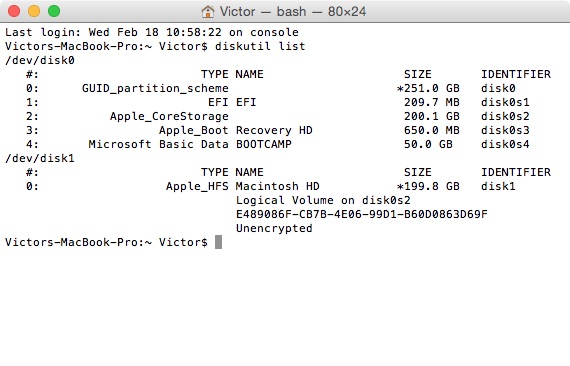
Task: Click the last 'Victors-MacBook-Pro:~ Victor$' prompt
Action: tap(106, 242)
